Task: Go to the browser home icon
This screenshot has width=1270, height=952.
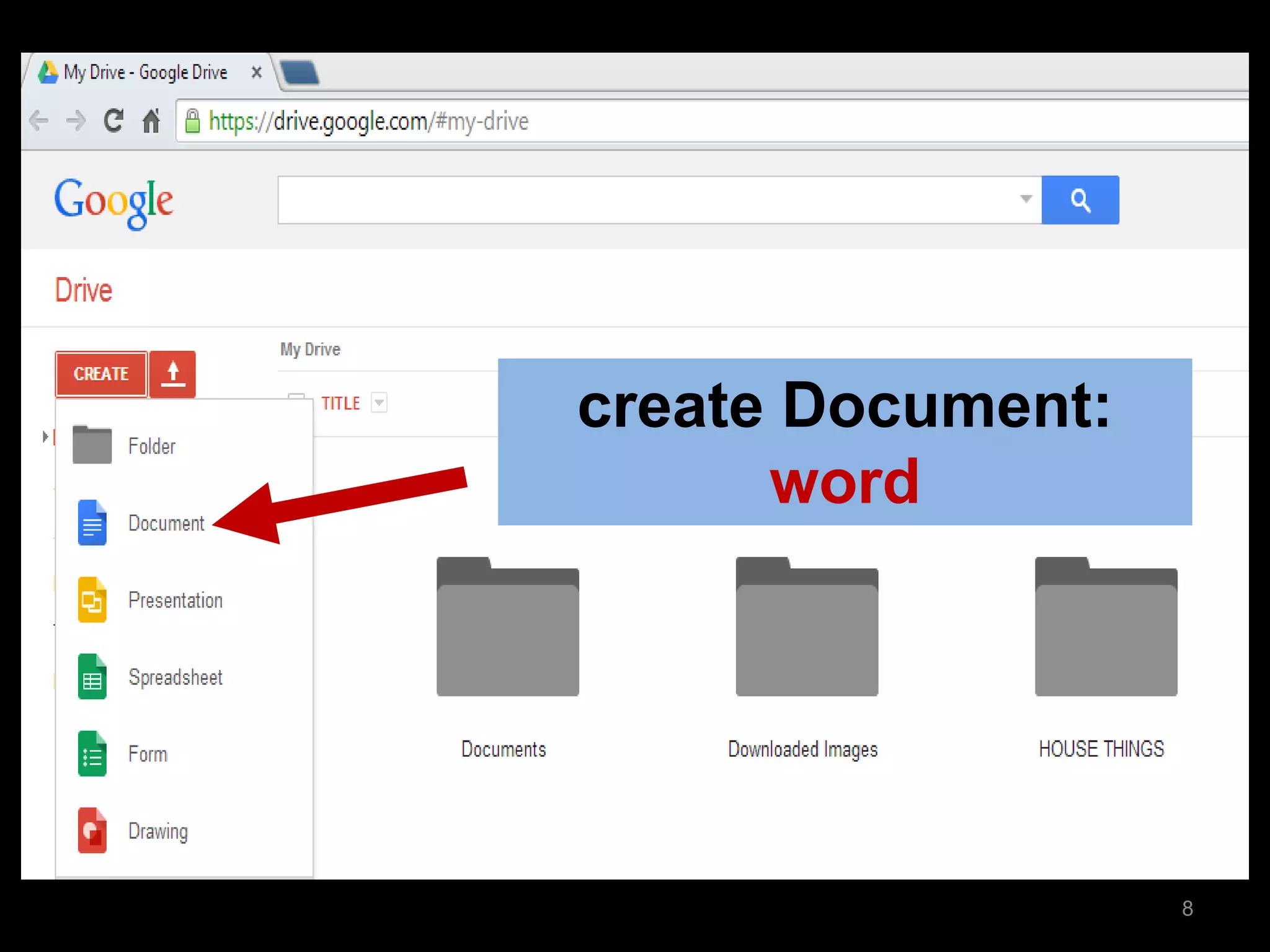Action: point(151,121)
